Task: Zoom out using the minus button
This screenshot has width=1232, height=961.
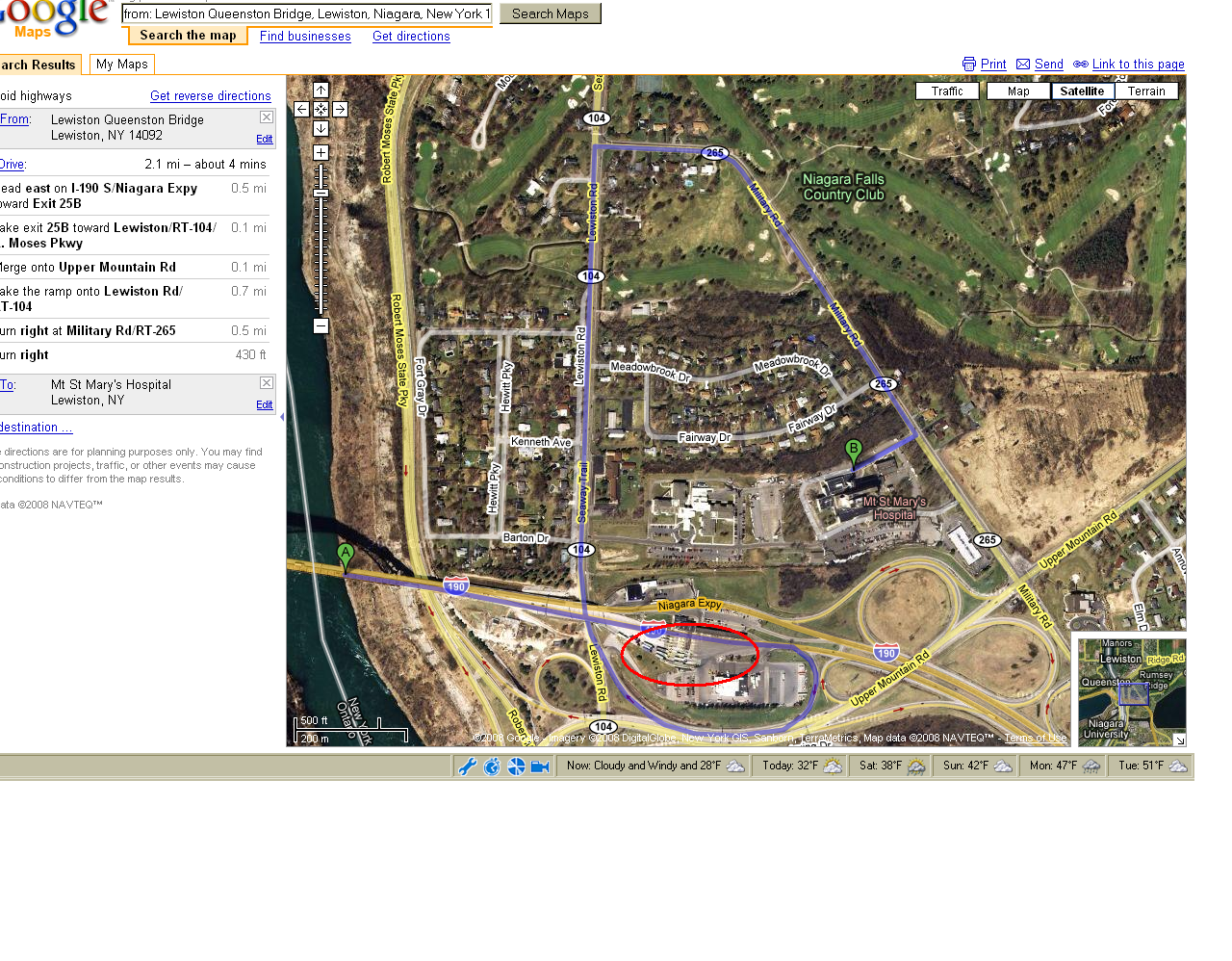Action: [321, 326]
